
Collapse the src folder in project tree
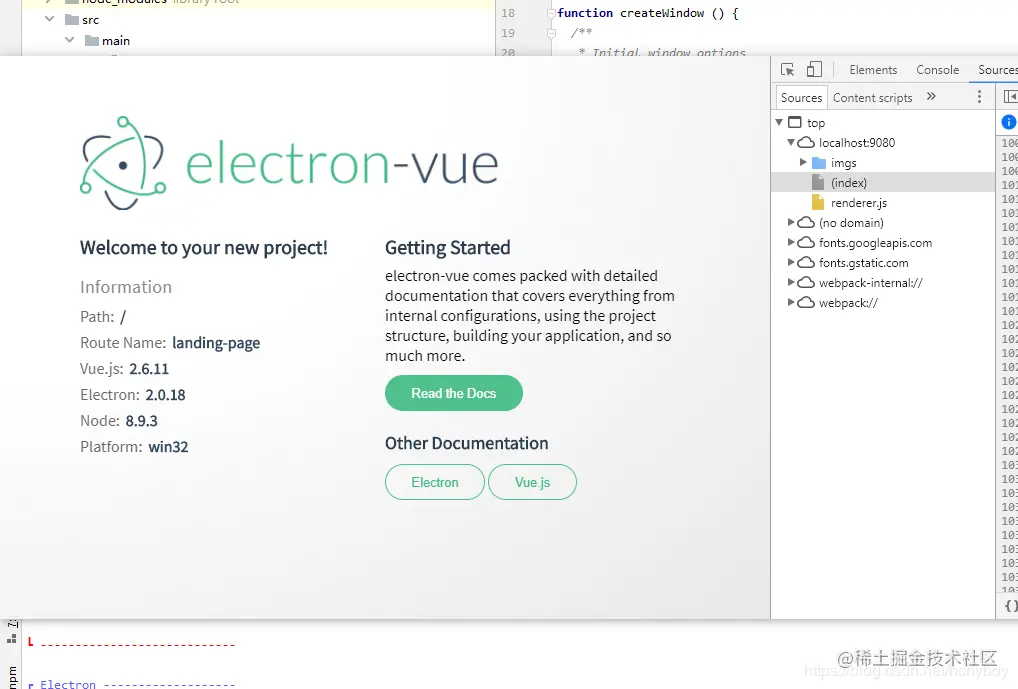point(49,19)
